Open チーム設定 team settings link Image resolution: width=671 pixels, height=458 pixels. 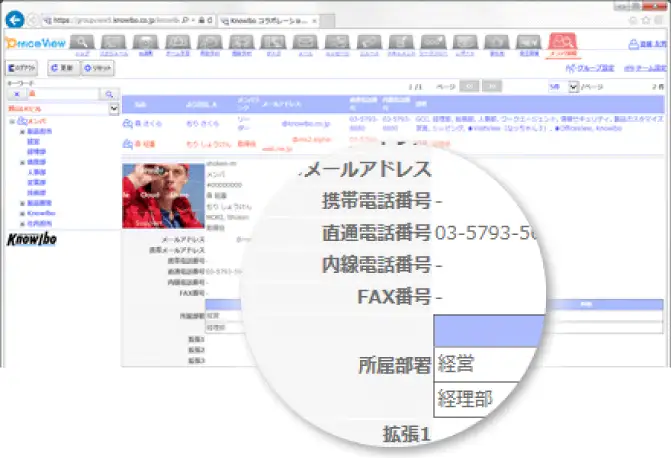pos(644,68)
